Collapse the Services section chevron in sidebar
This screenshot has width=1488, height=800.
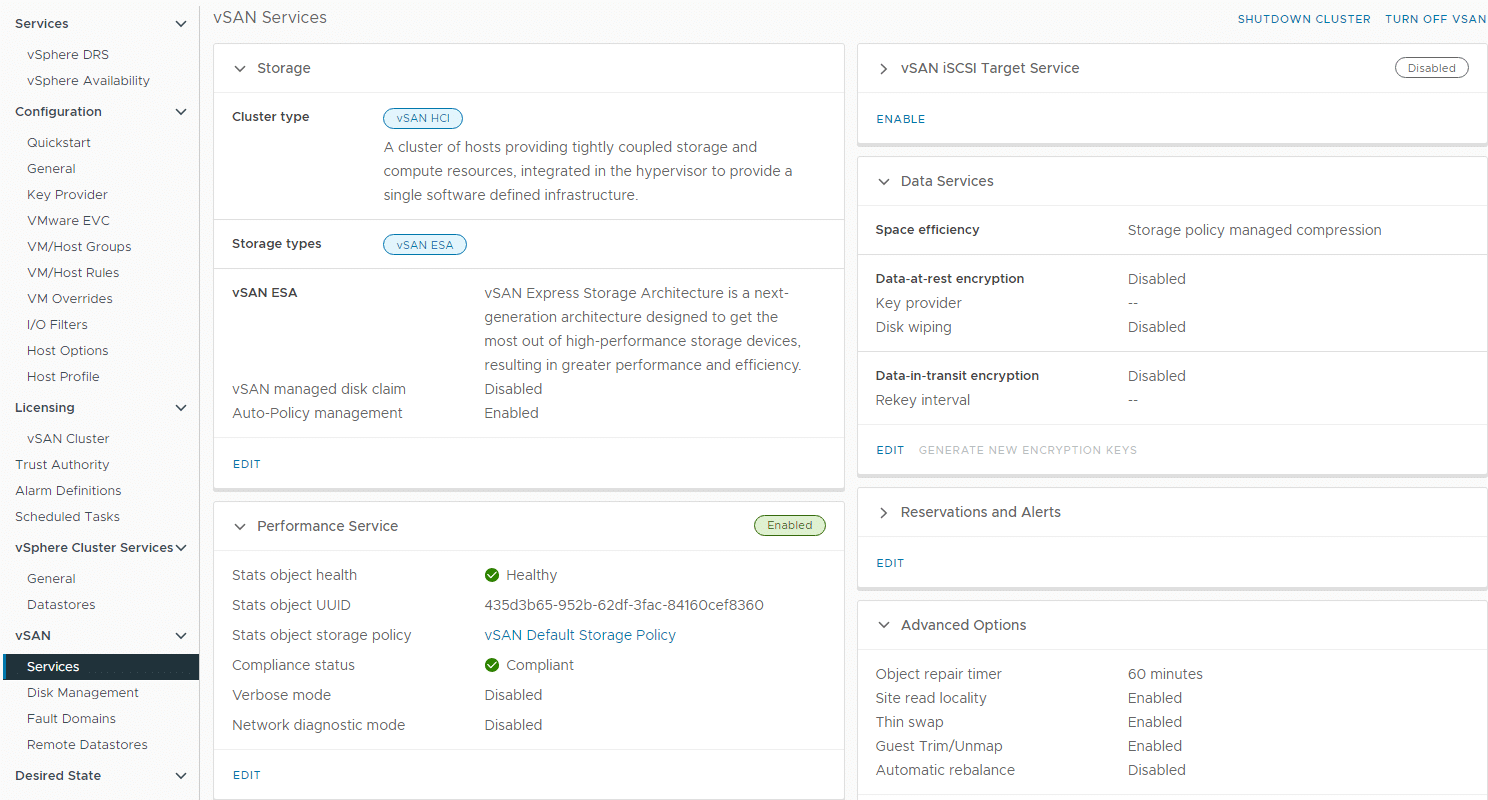(181, 23)
